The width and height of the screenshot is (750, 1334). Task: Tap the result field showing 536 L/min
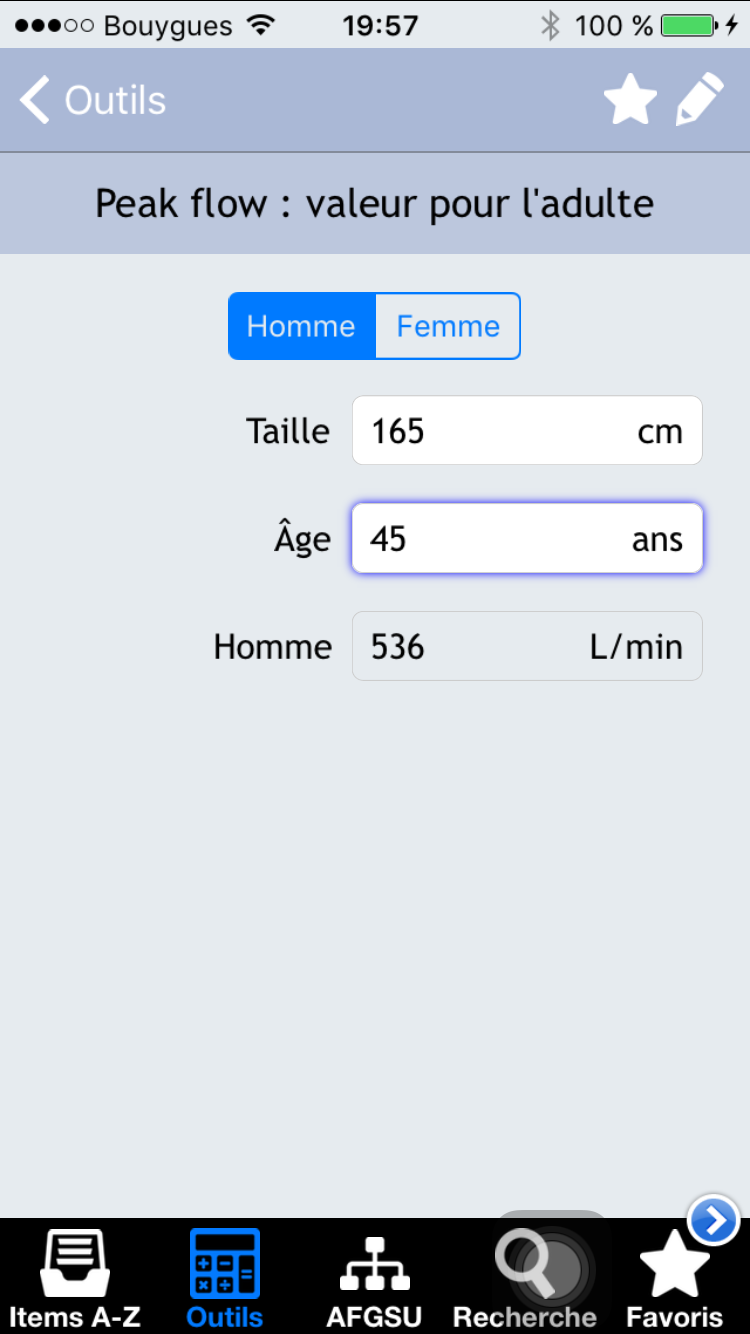click(527, 646)
